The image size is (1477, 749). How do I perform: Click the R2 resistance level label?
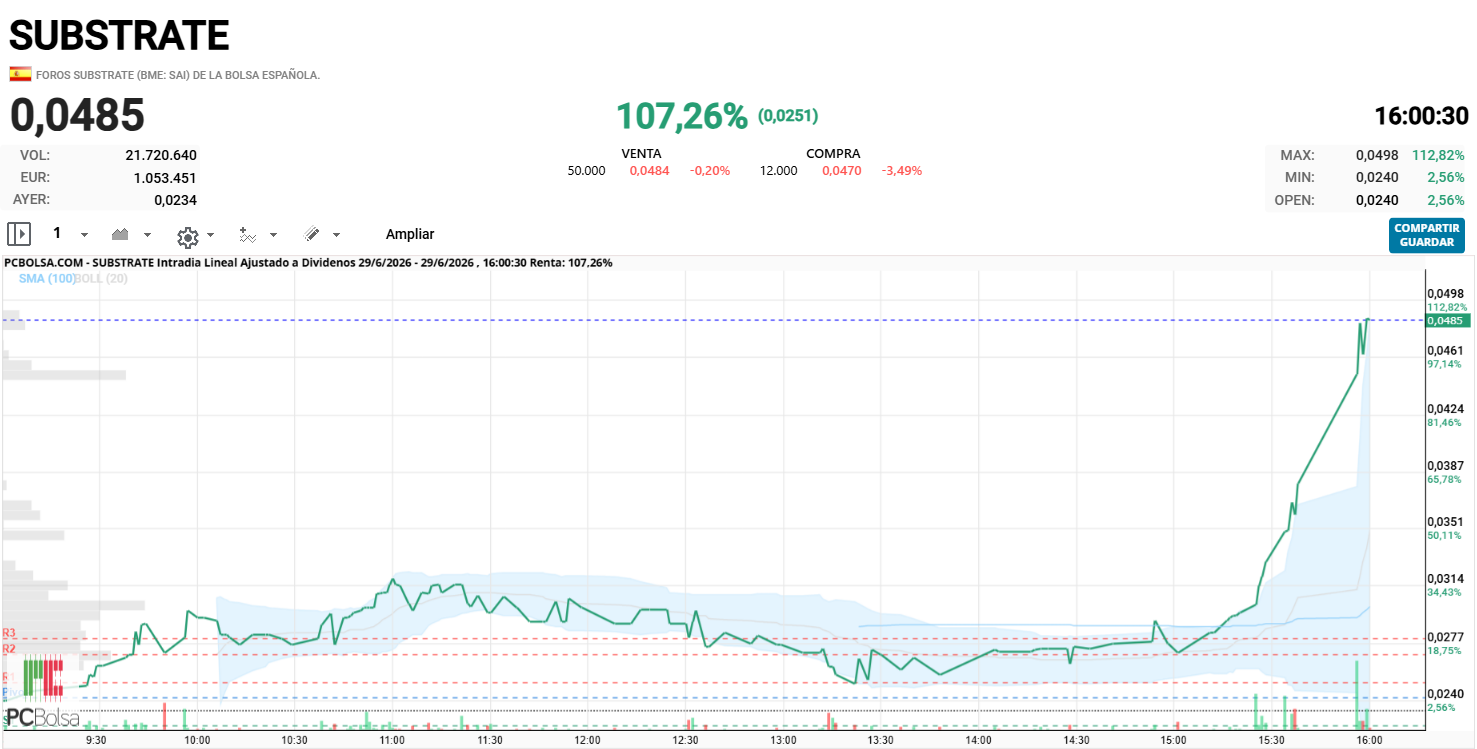click(x=9, y=649)
